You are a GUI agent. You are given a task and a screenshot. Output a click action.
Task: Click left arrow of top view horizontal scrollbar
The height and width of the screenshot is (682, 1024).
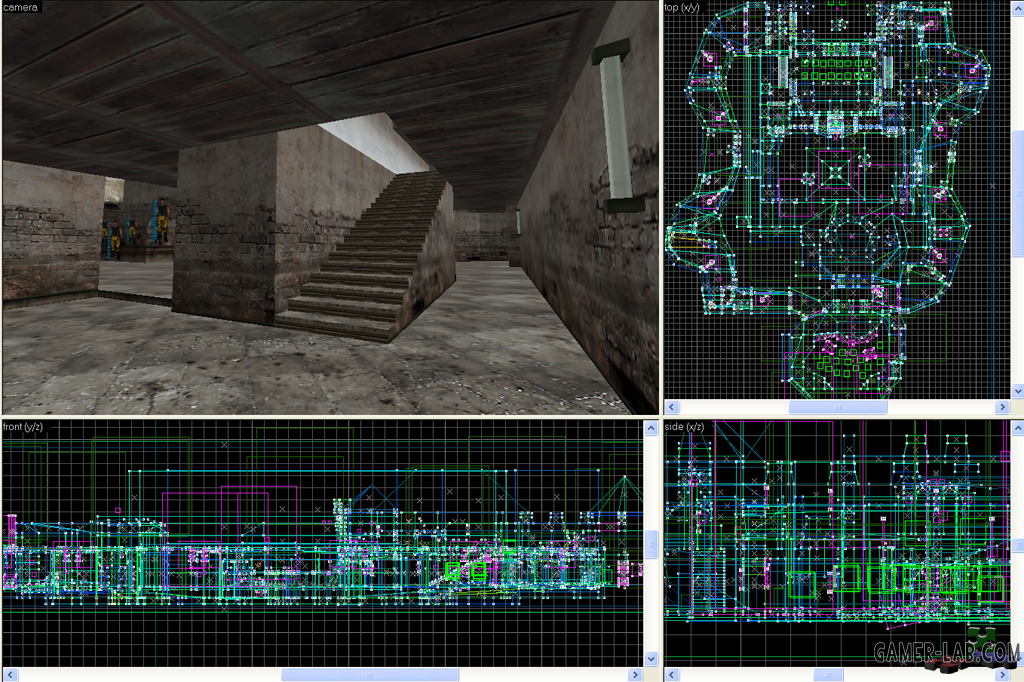pyautogui.click(x=671, y=407)
